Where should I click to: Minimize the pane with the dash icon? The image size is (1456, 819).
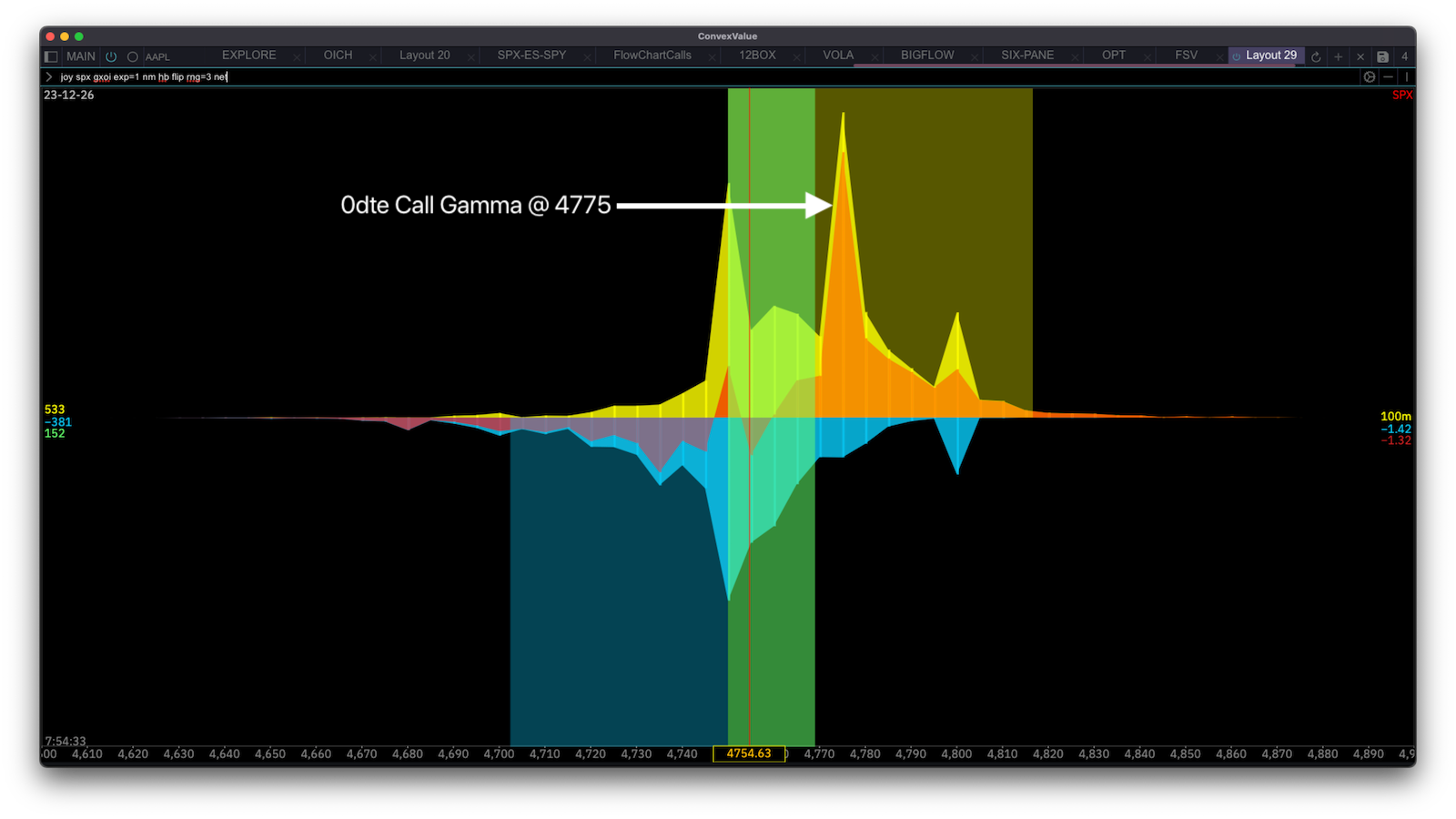[1388, 77]
